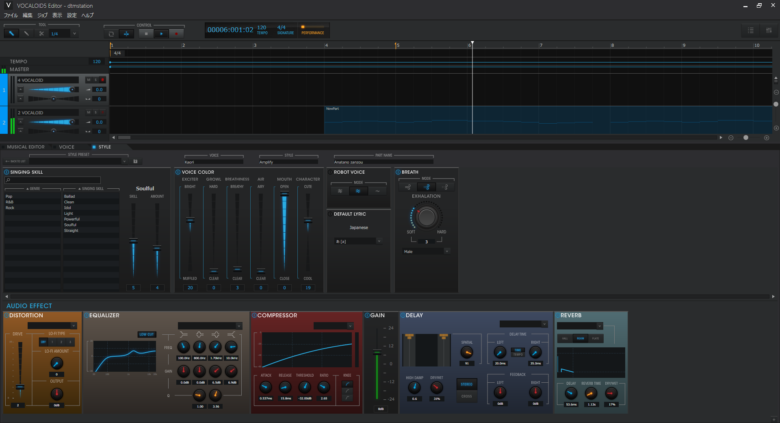The width and height of the screenshot is (780, 423).
Task: Open the Default Lyric phoneme dropdown
Action: pos(358,241)
